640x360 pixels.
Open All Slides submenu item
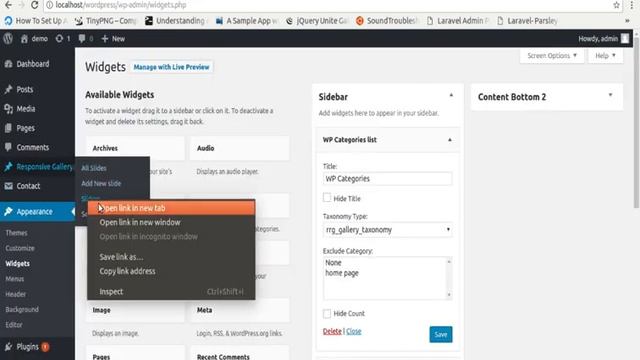93,168
